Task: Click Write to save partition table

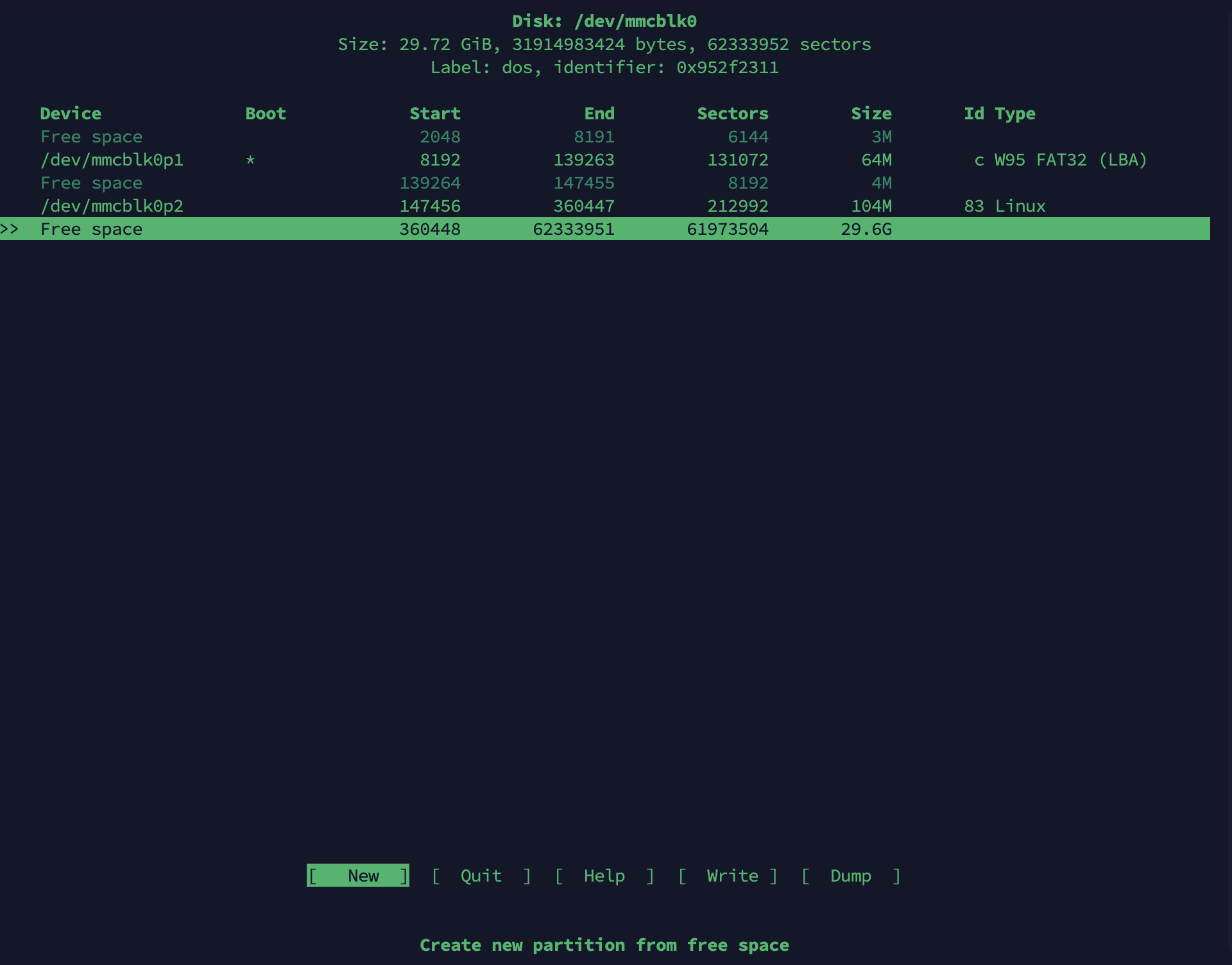Action: [732, 876]
